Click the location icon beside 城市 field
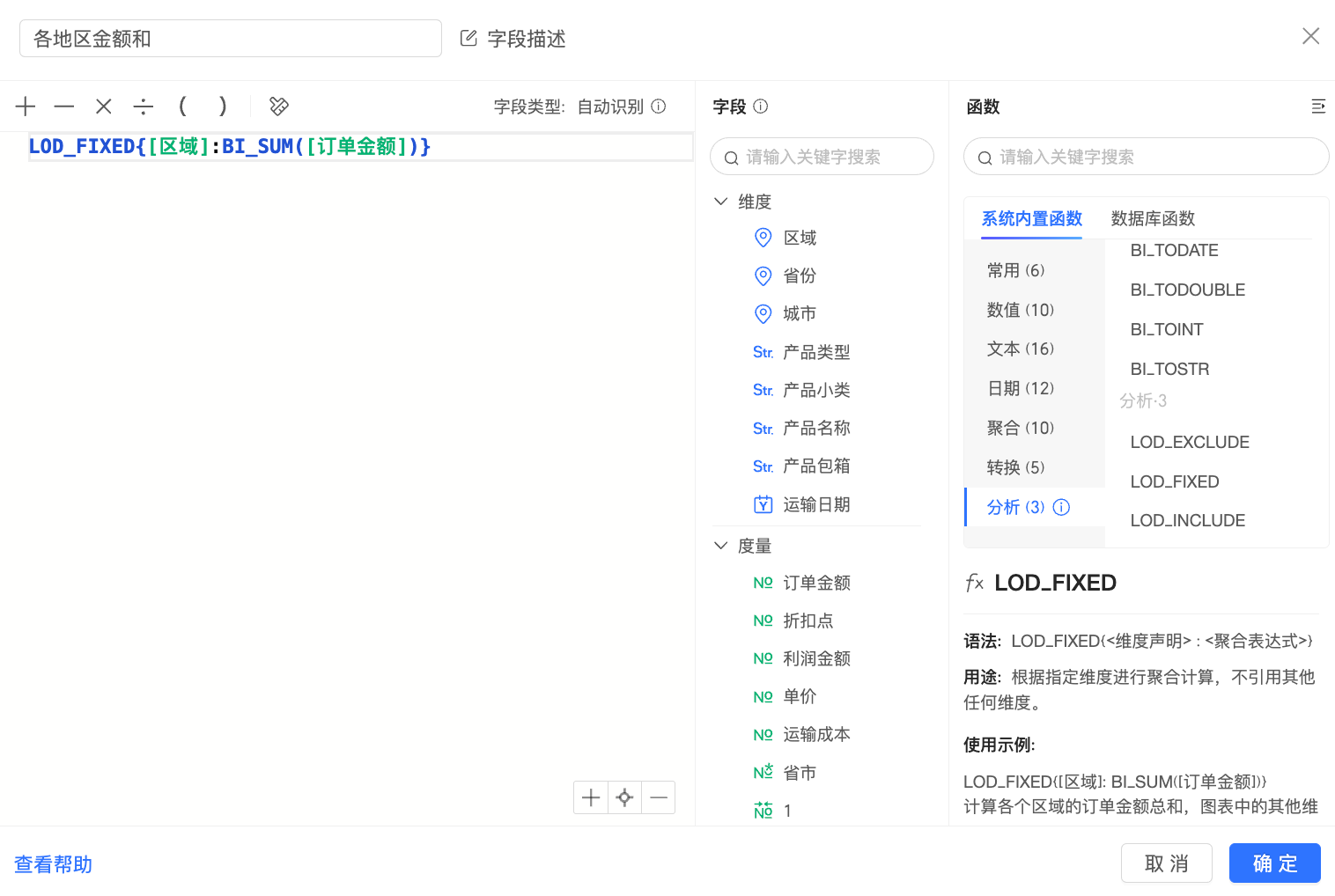 coord(763,313)
